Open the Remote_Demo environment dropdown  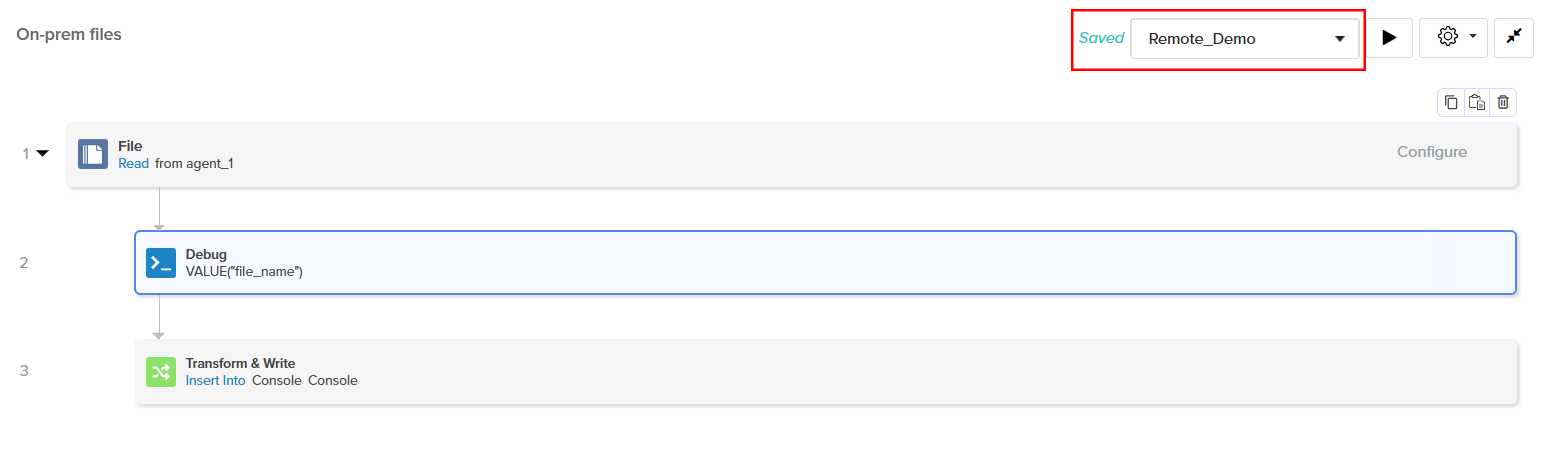(1245, 39)
